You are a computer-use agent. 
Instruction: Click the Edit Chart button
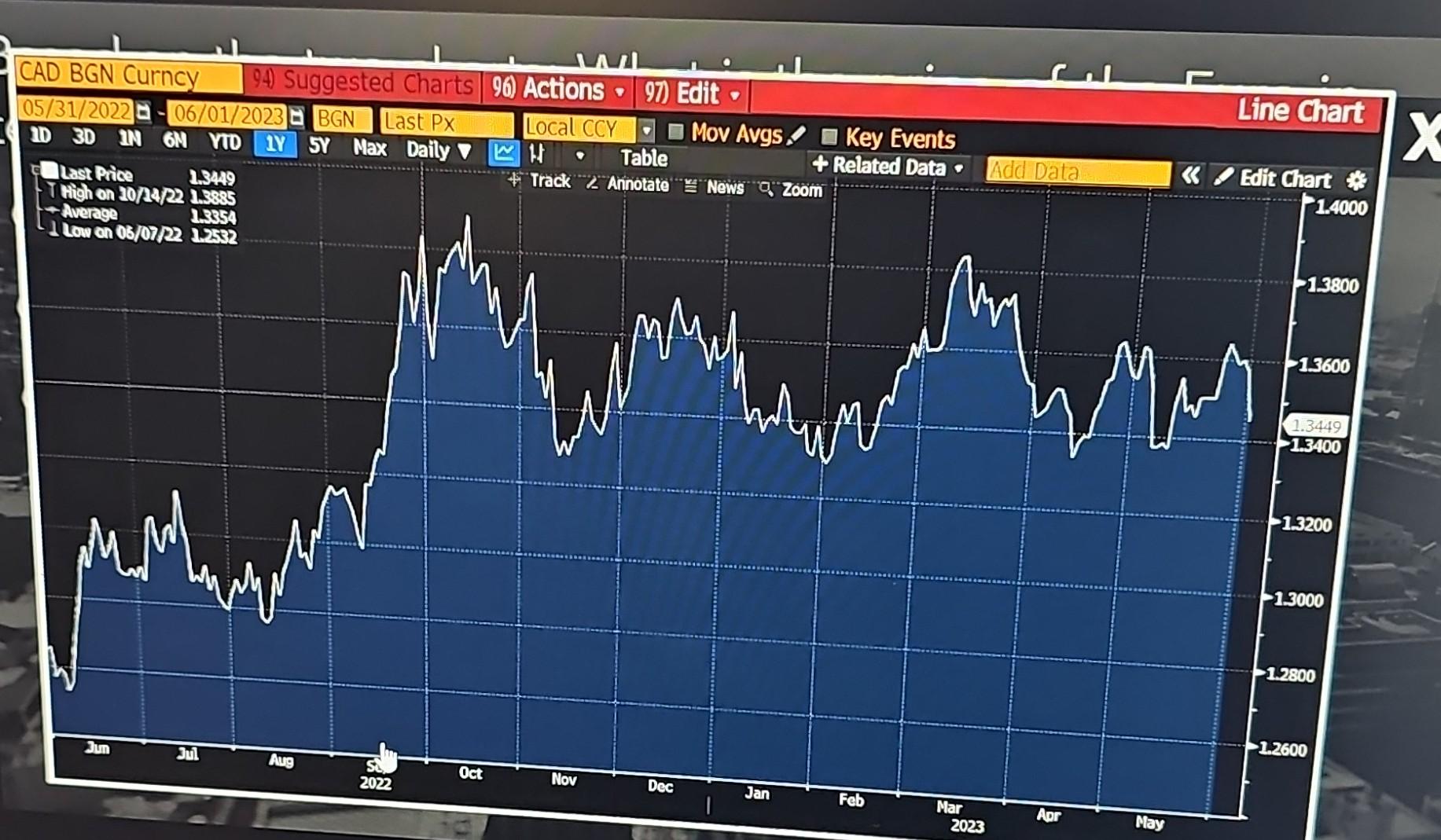point(1274,178)
